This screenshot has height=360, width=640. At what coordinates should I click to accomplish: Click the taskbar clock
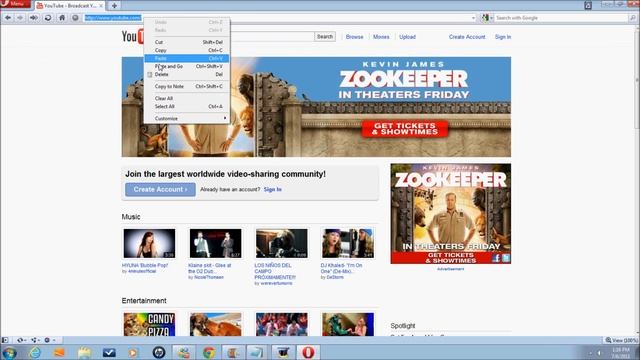pyautogui.click(x=620, y=353)
